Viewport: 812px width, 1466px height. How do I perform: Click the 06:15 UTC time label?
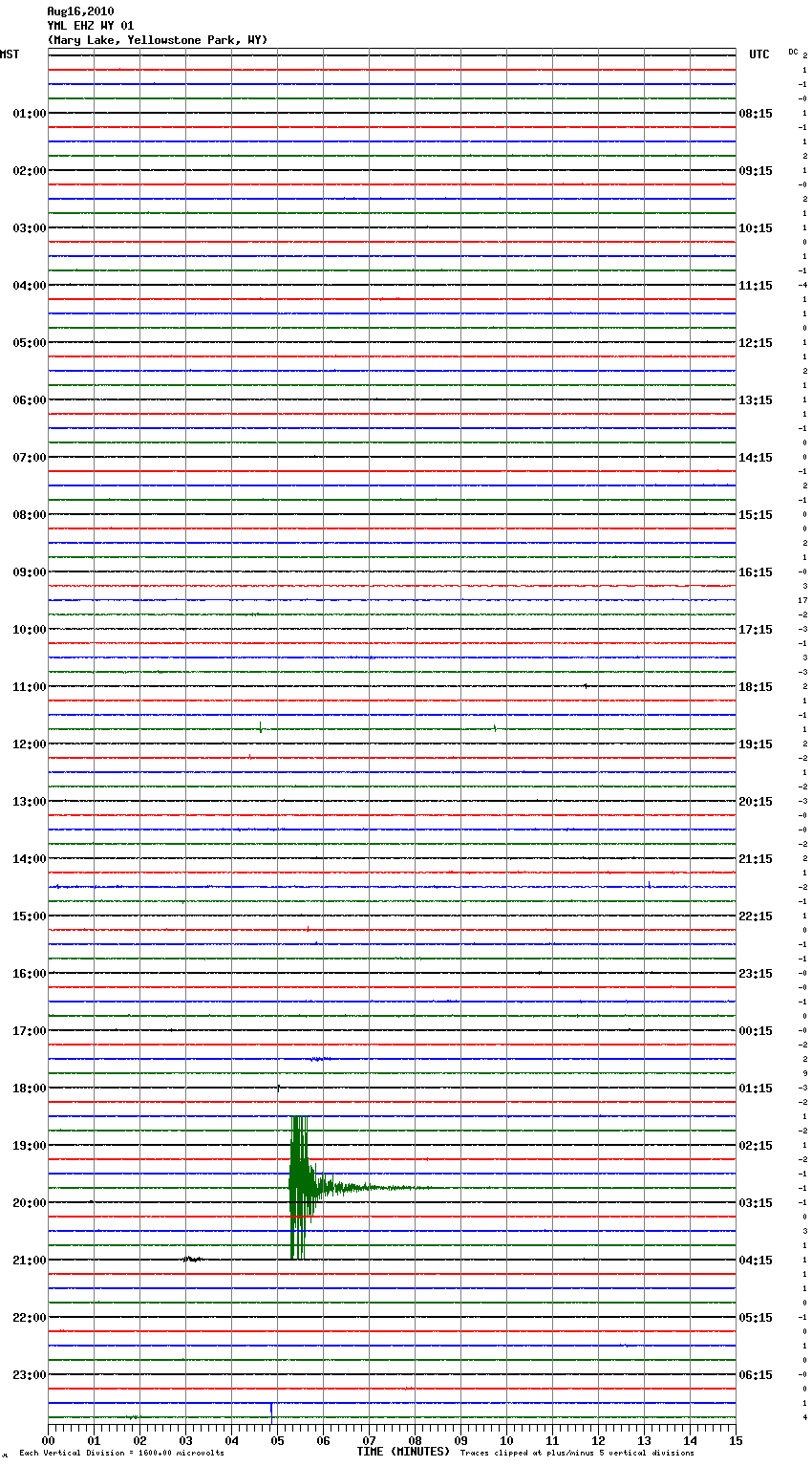756,1375
